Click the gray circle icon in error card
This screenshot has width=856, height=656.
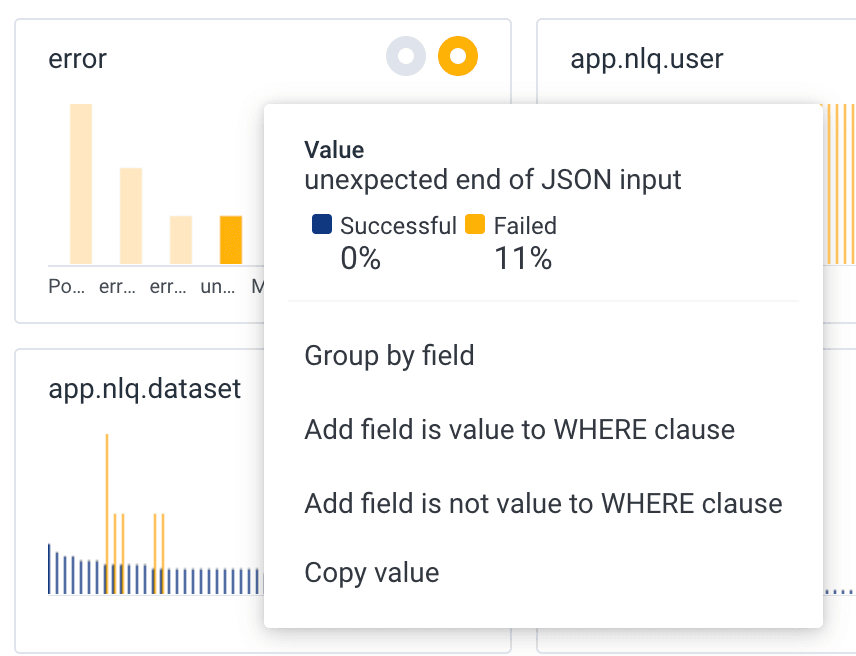point(406,57)
